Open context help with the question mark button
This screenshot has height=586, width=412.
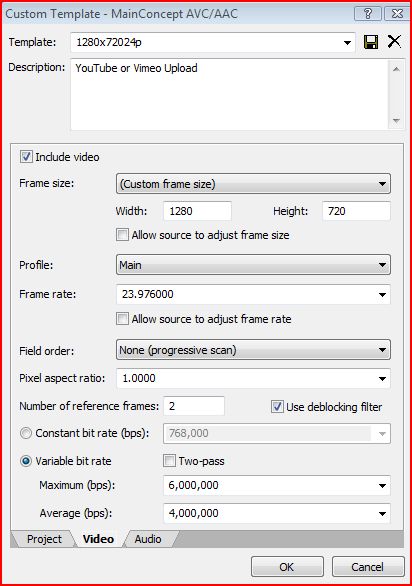tap(368, 14)
